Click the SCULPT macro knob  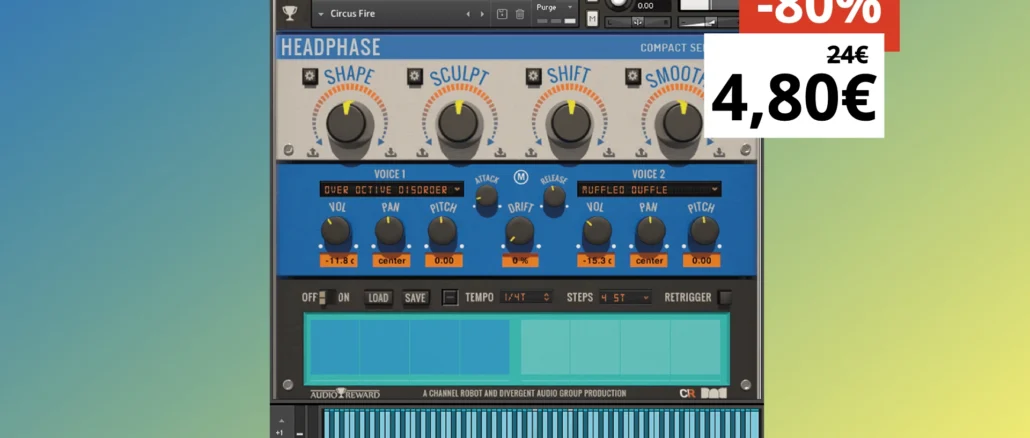[459, 124]
